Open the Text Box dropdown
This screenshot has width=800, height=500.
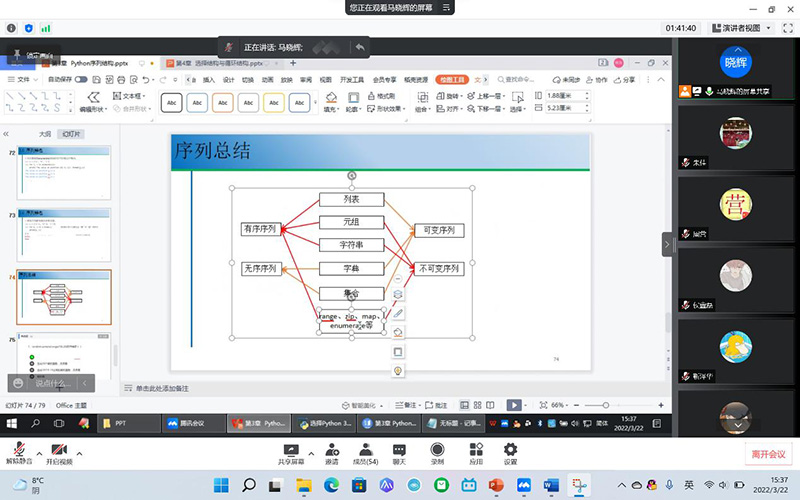pos(129,96)
